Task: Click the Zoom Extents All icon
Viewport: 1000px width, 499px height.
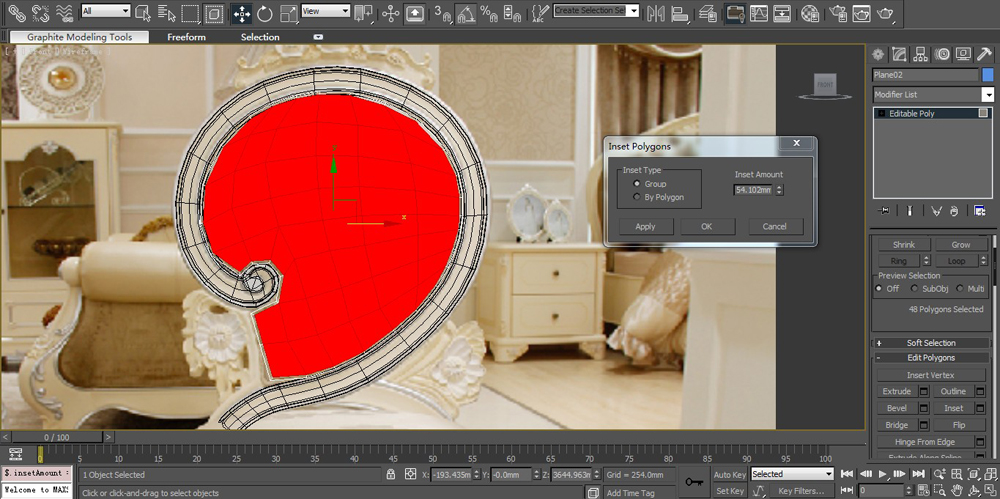Action: tap(990, 473)
